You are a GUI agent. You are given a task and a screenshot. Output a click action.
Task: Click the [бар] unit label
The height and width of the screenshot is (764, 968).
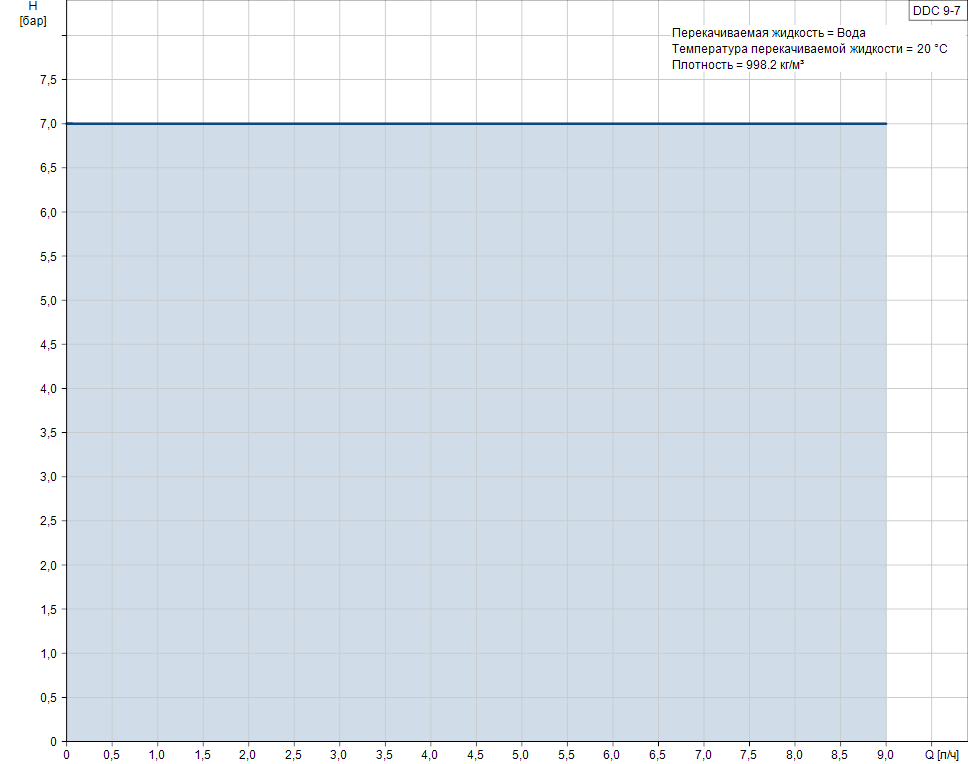33,21
